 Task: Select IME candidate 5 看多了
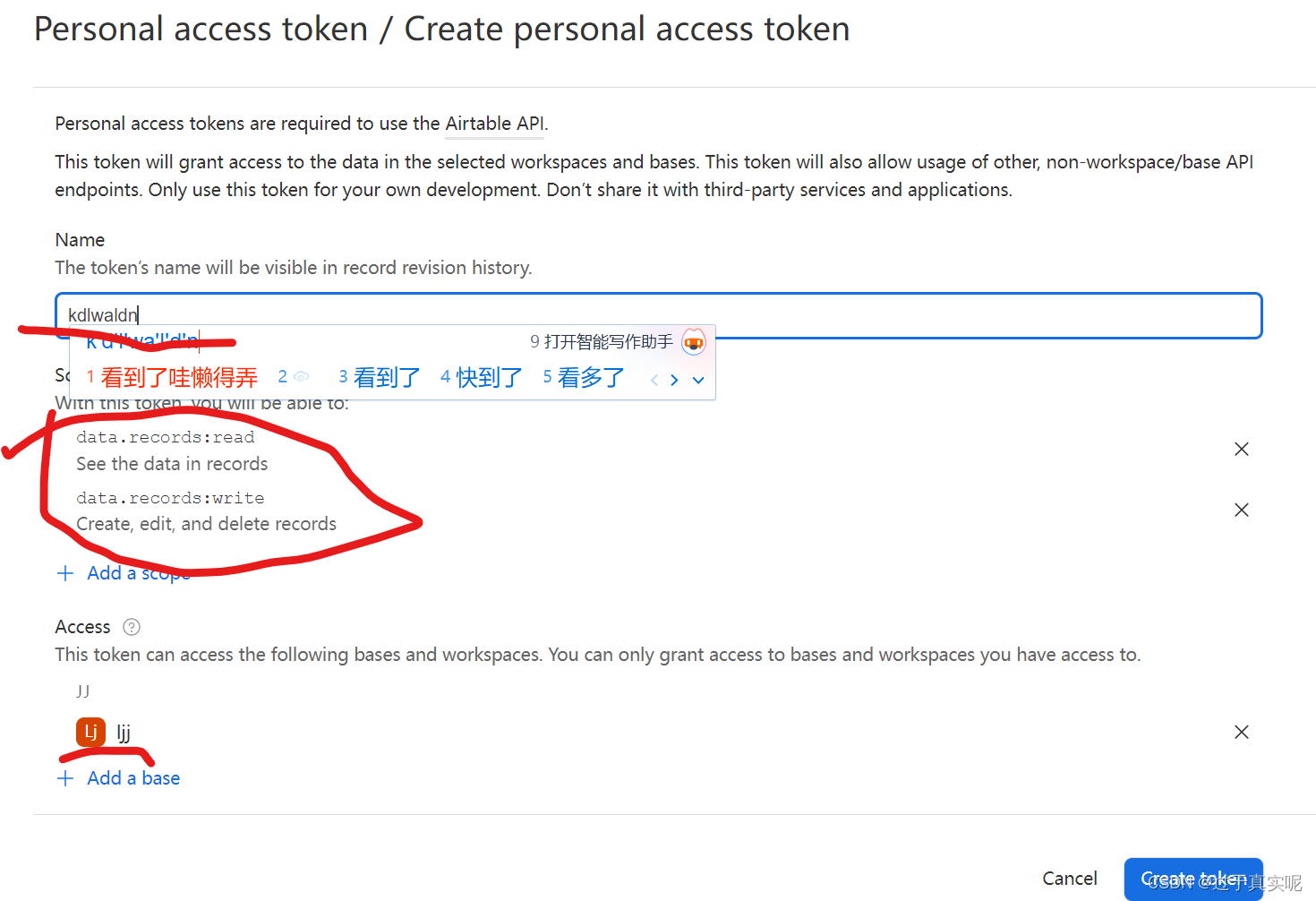(x=584, y=377)
